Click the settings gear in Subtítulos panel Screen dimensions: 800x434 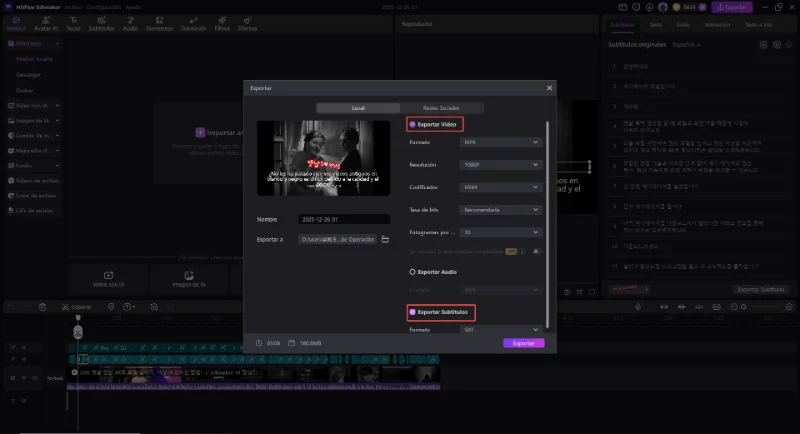tap(777, 45)
